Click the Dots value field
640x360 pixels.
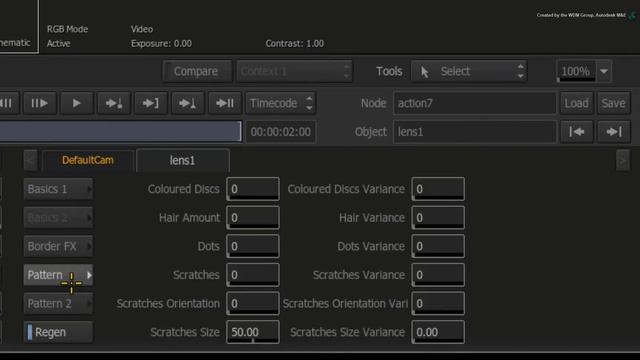[x=253, y=246]
